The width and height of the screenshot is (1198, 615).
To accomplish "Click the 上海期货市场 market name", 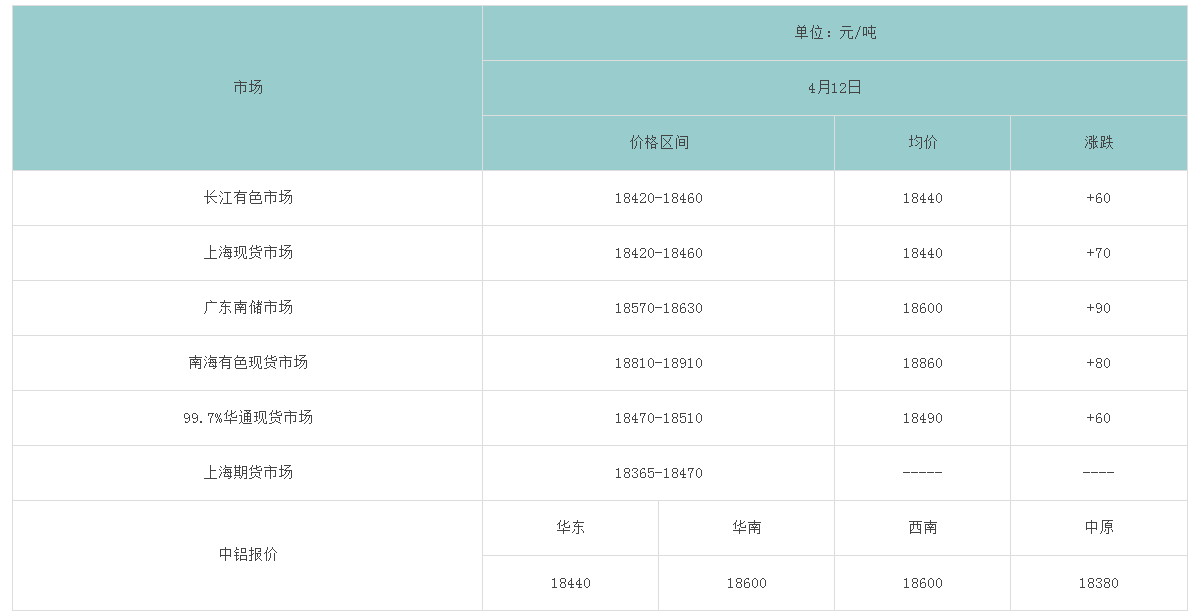I will point(248,473).
